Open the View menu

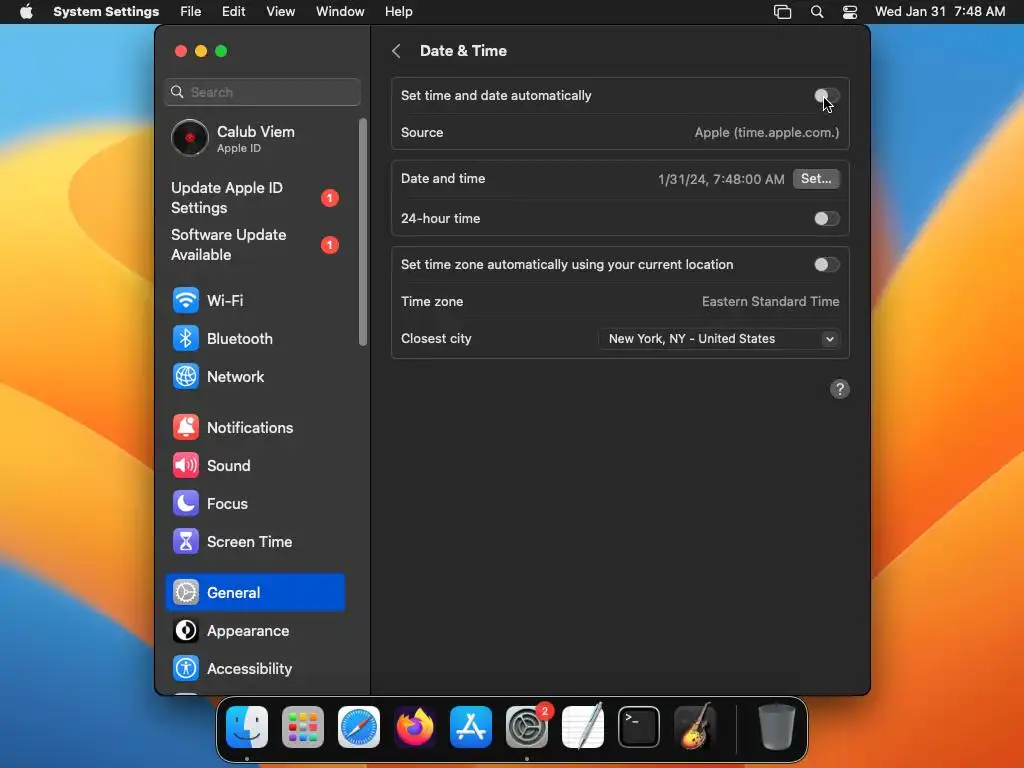[280, 12]
